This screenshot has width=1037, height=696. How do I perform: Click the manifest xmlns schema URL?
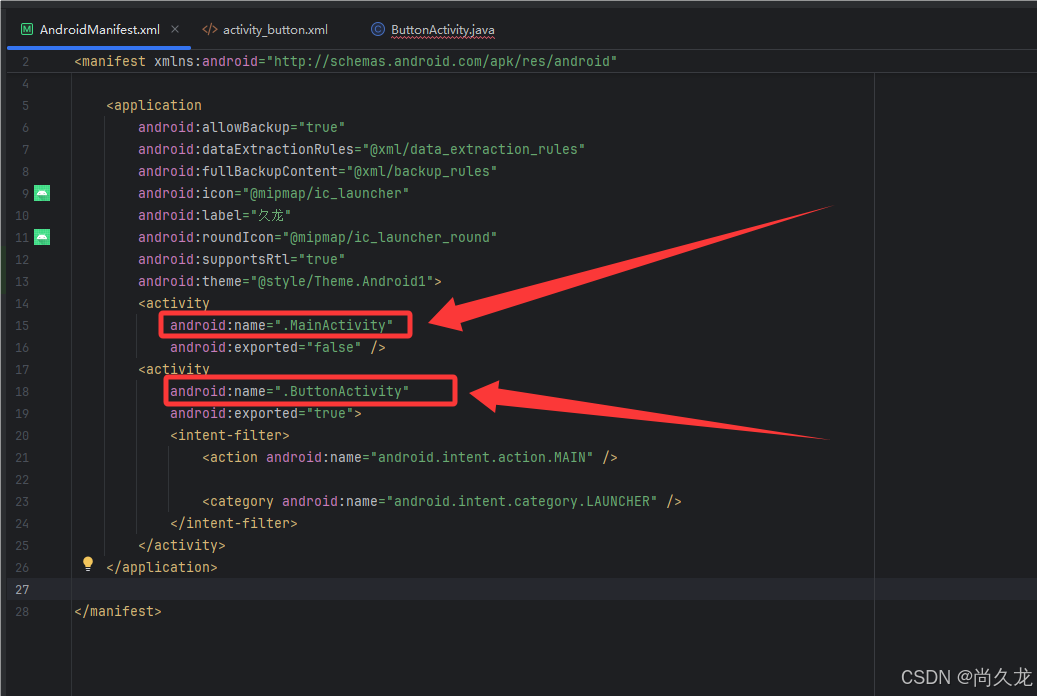click(x=442, y=62)
